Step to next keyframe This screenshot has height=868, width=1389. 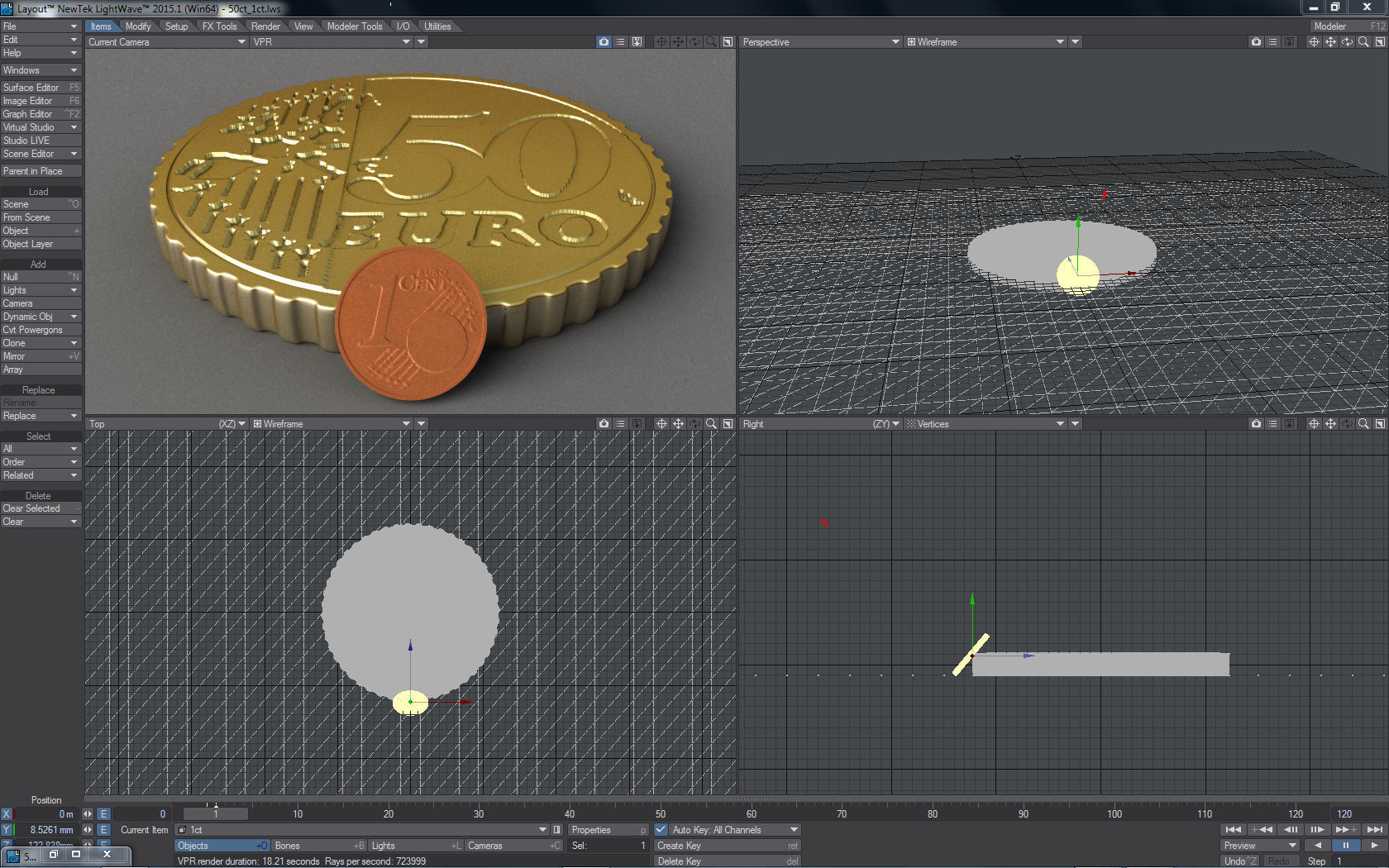click(1346, 829)
